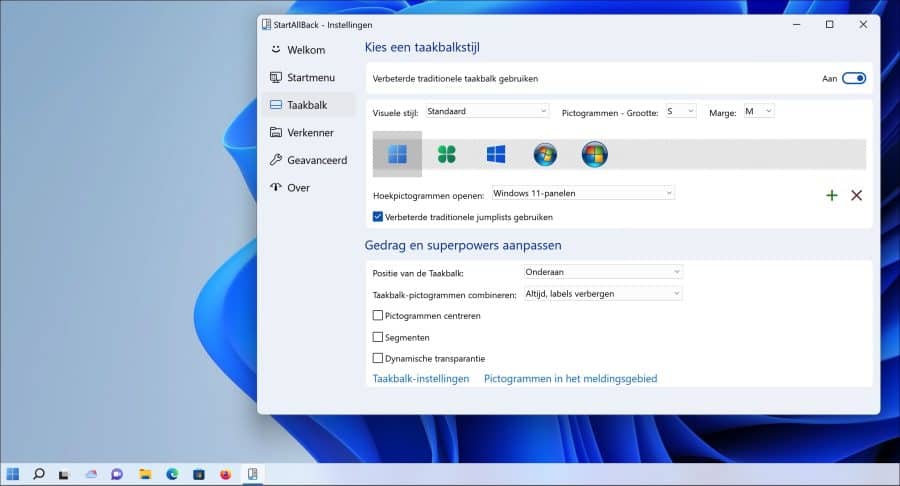Add a custom start icon with green plus
The image size is (900, 486).
click(832, 195)
